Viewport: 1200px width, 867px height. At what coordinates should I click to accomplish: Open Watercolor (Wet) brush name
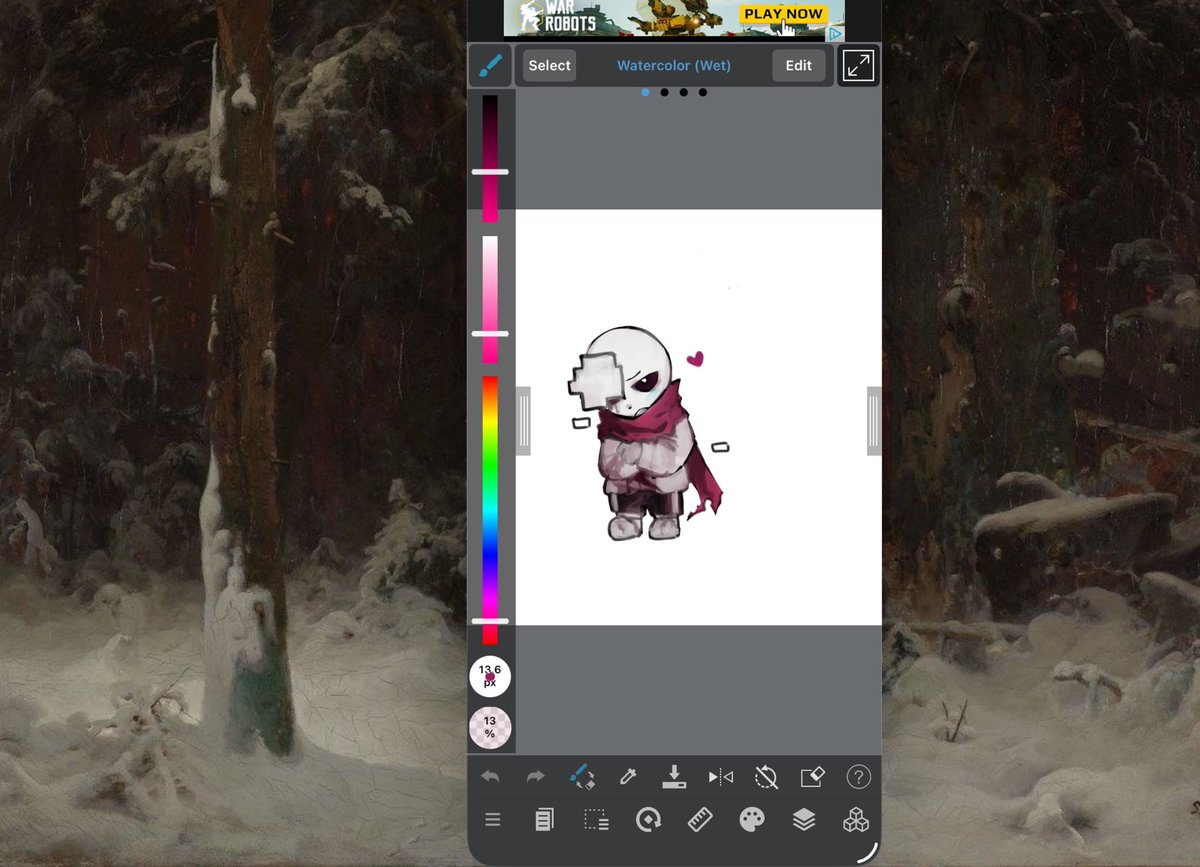[x=674, y=66]
